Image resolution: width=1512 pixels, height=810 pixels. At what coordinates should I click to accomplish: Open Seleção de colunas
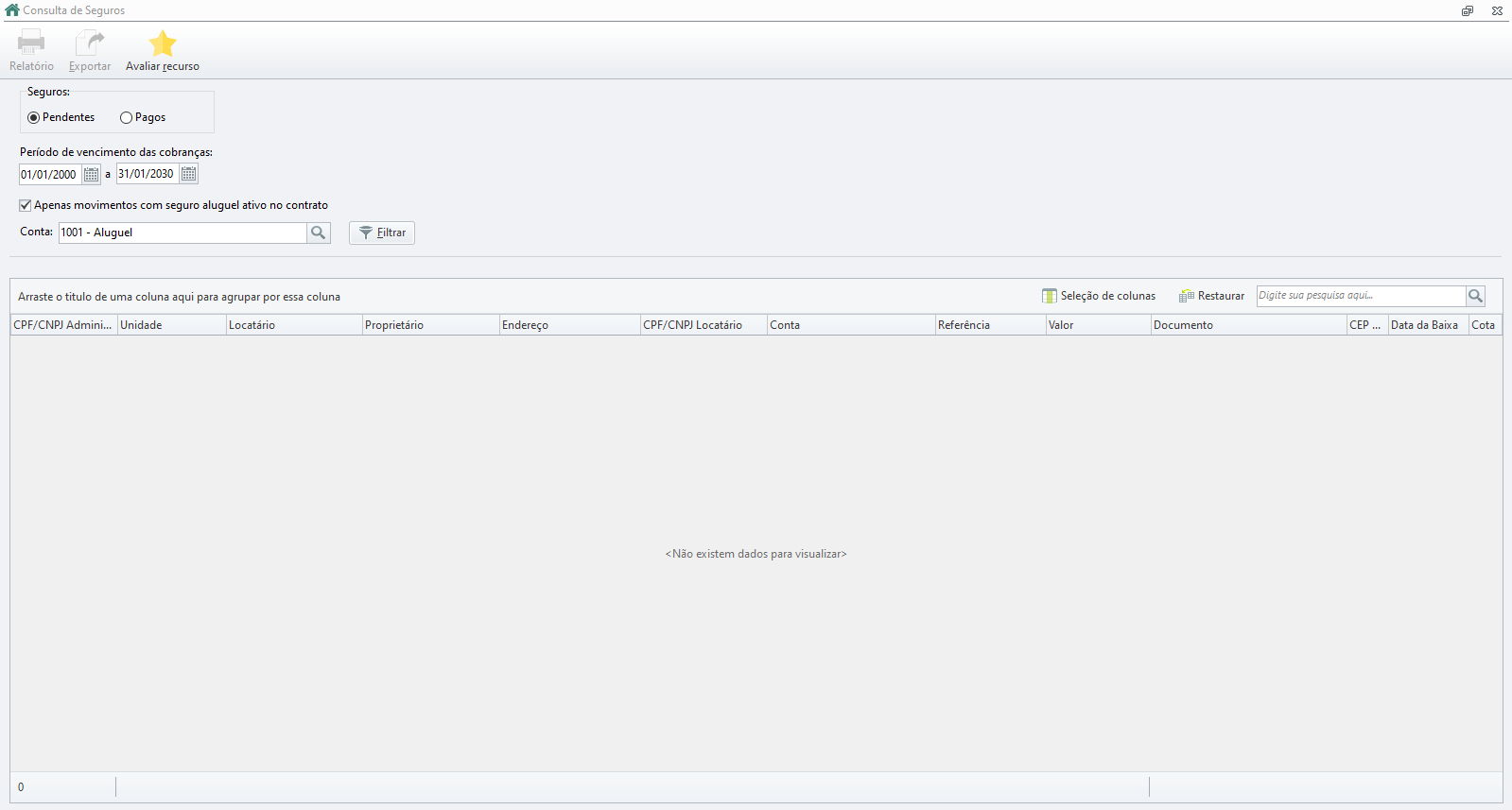click(1099, 296)
